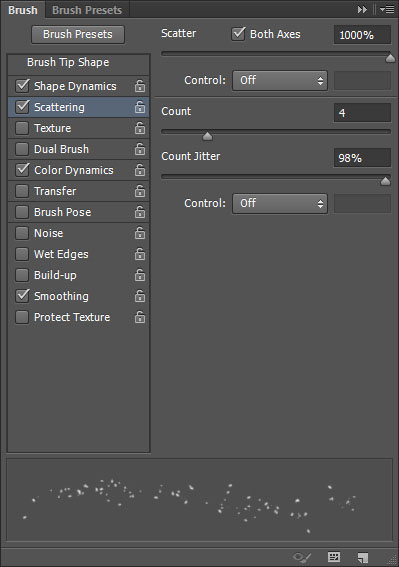Click the Count slider handle

[207, 136]
